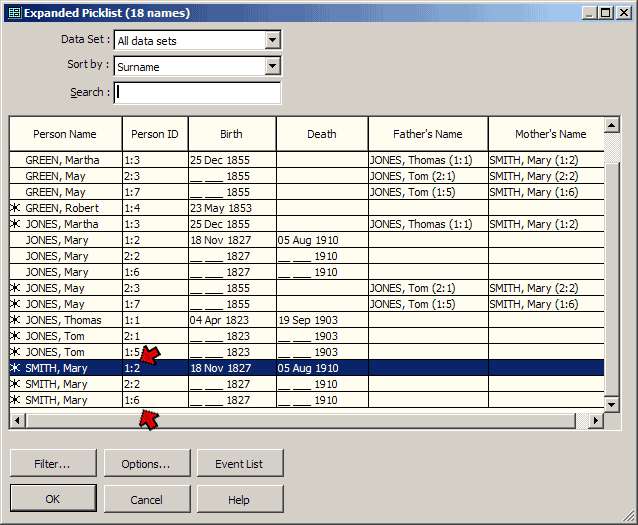
Task: Select the row GREEN, Martha
Action: click(x=307, y=160)
